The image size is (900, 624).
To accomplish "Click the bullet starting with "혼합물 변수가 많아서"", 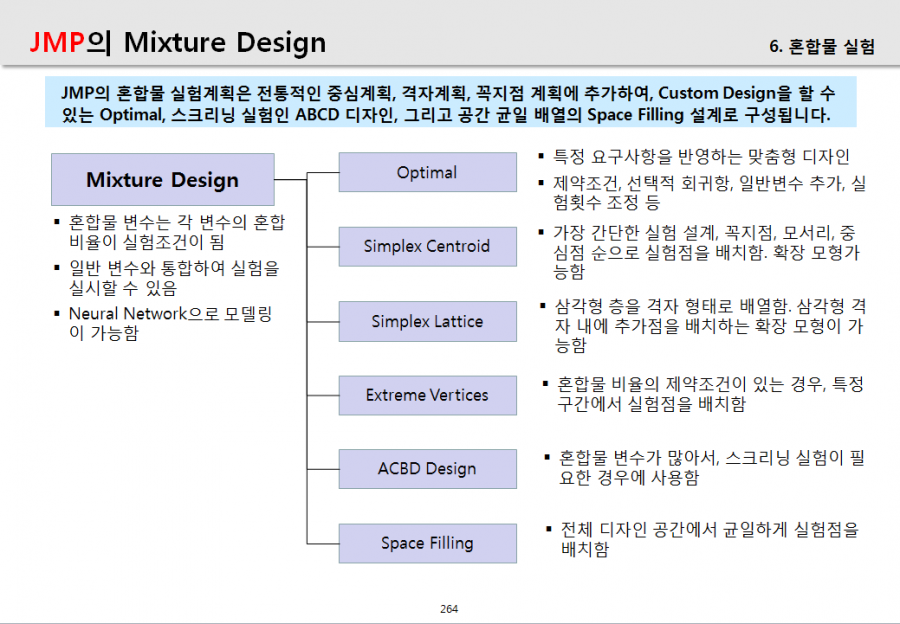I will pos(705,467).
